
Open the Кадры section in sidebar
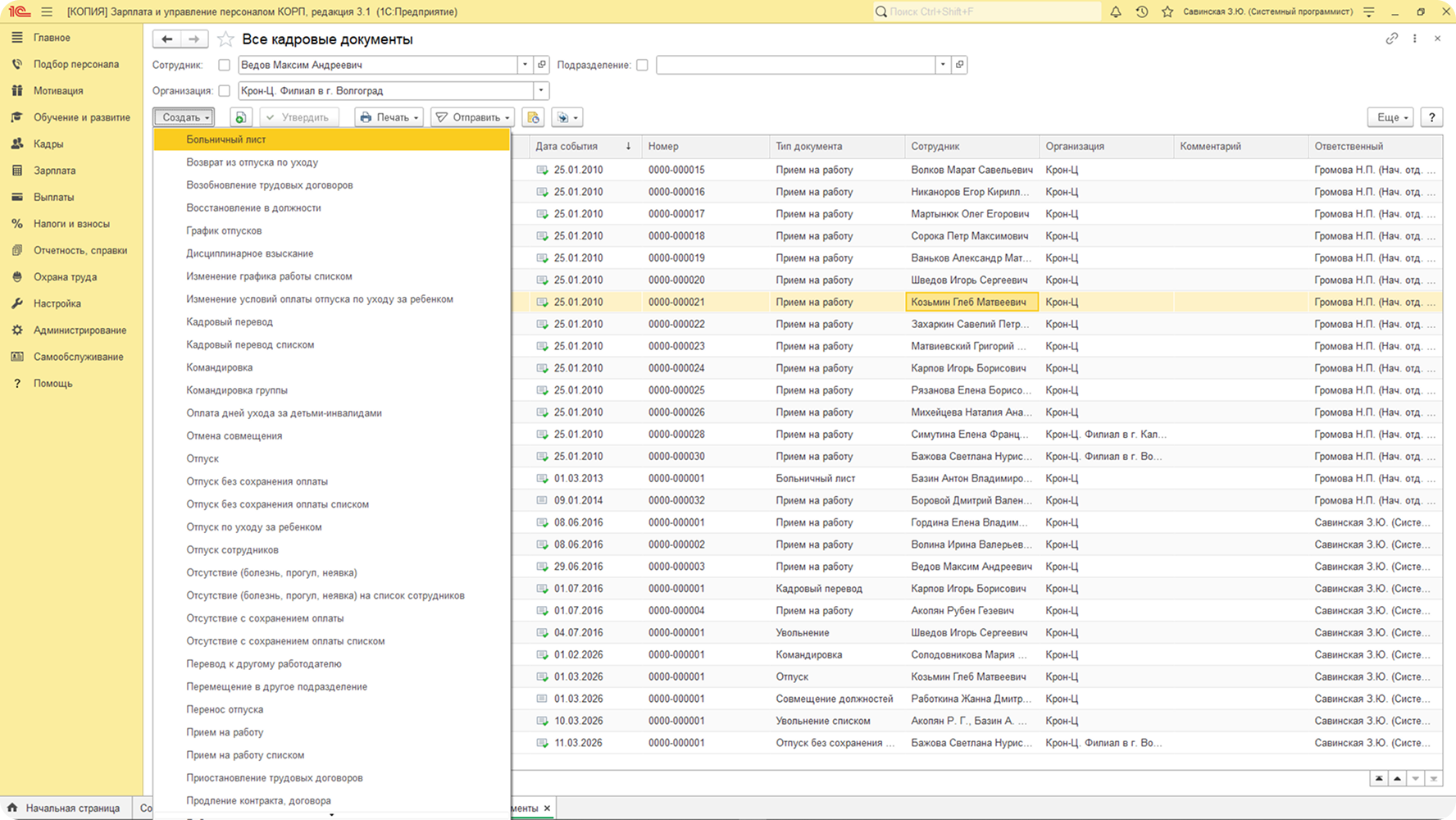tap(48, 144)
